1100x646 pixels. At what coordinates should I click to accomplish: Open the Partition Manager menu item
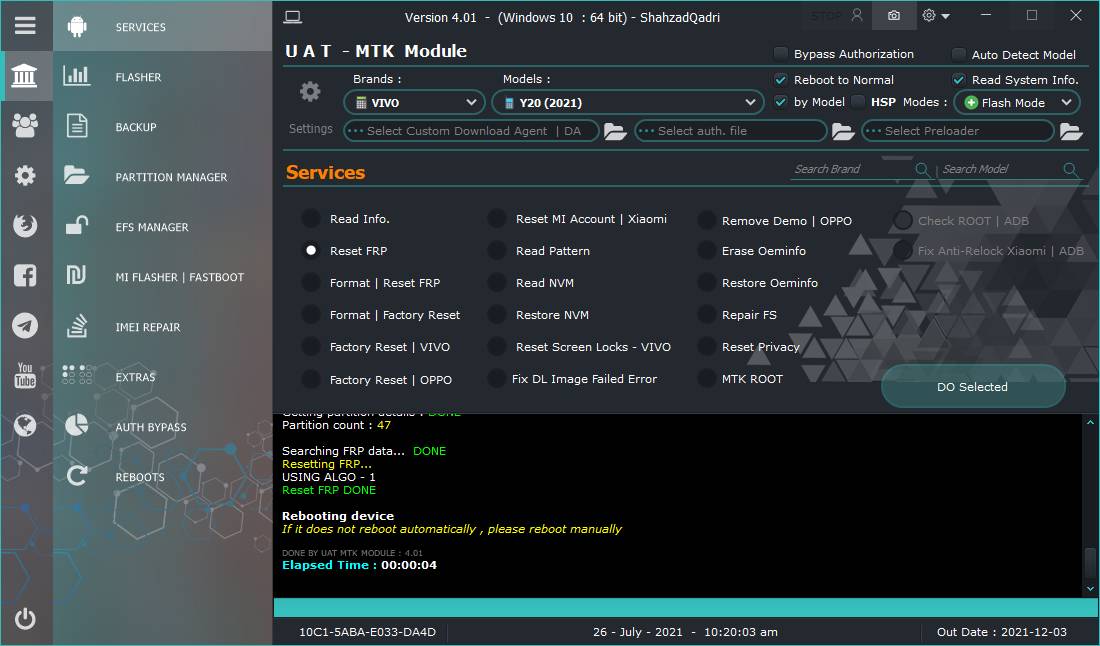pos(163,177)
